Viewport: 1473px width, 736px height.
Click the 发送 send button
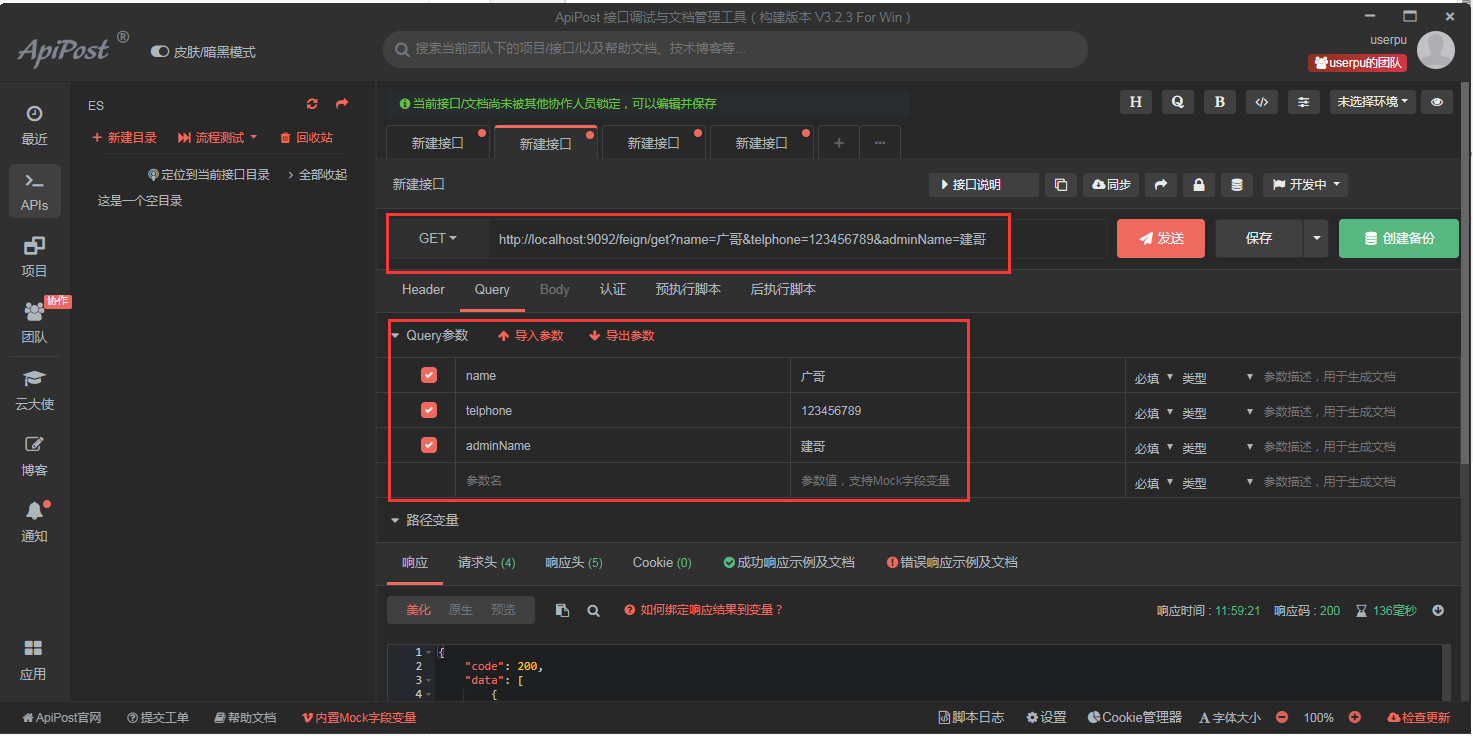(x=1160, y=238)
